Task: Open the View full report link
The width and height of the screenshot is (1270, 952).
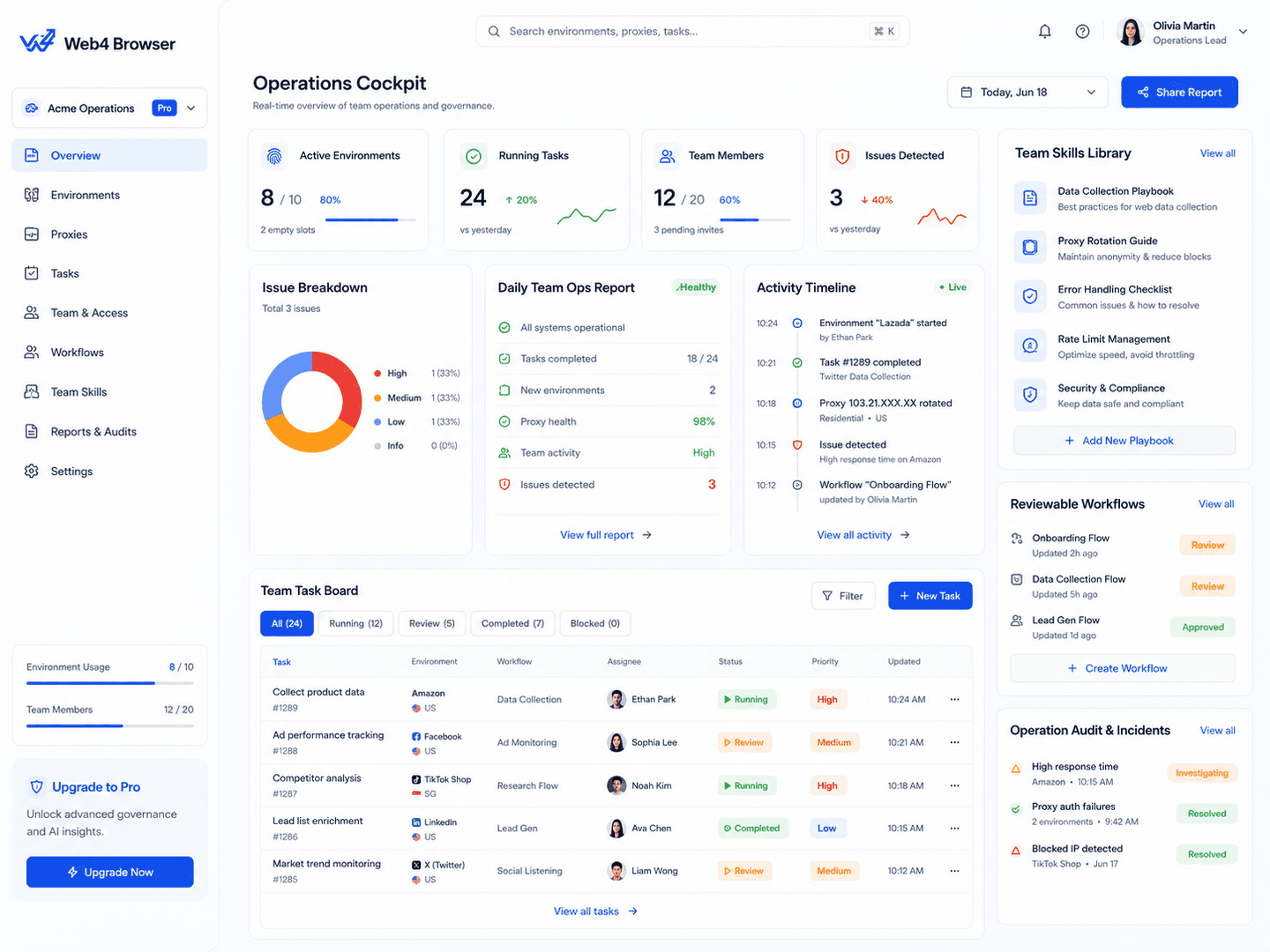Action: 606,535
